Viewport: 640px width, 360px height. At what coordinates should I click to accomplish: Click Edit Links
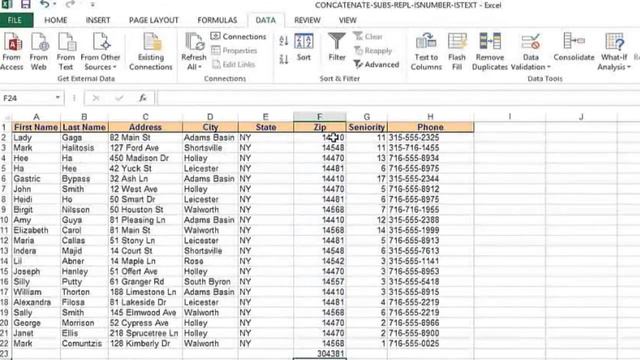[233, 64]
